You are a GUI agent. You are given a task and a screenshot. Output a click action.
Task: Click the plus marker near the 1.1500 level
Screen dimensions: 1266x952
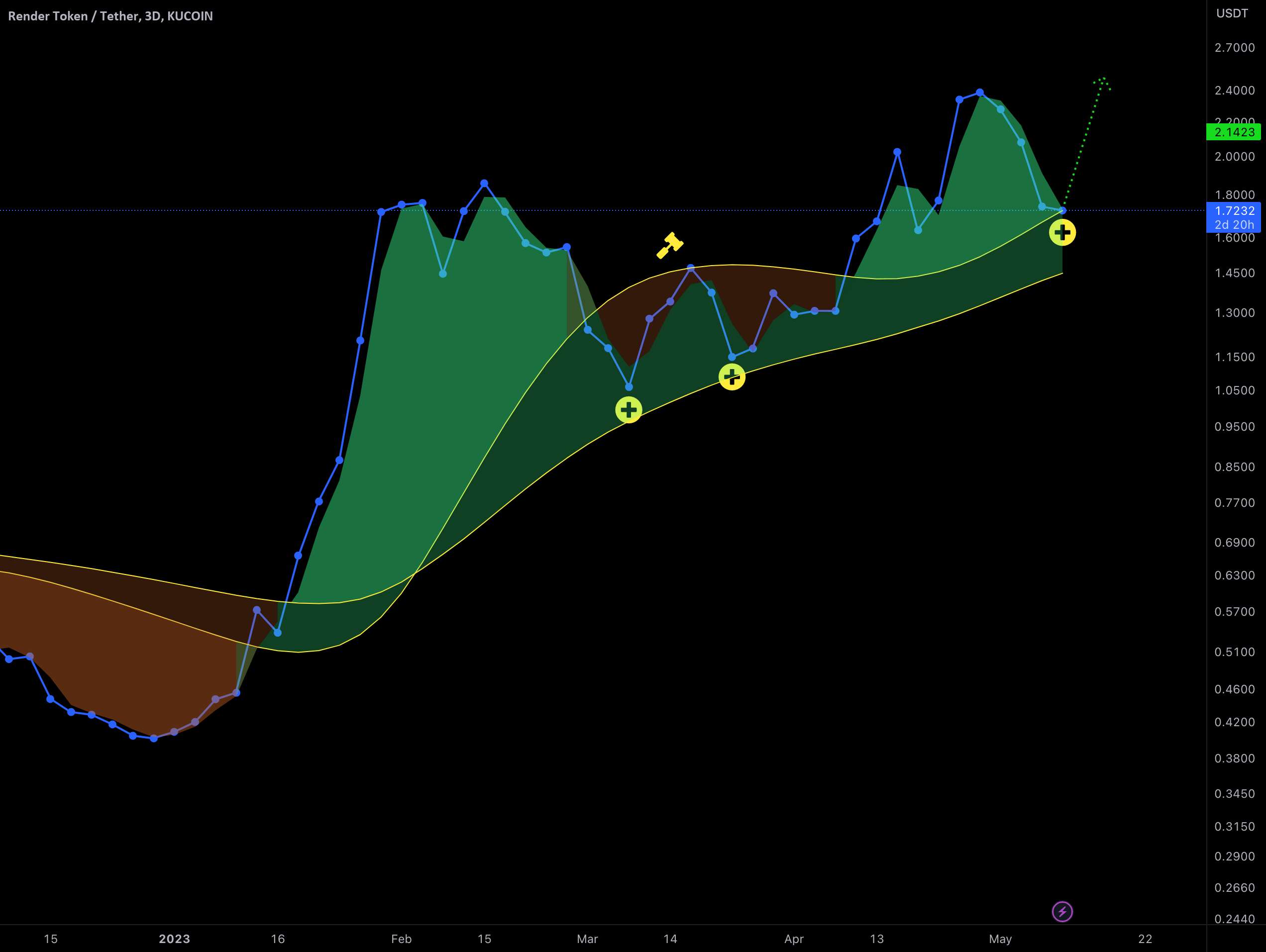(x=732, y=377)
